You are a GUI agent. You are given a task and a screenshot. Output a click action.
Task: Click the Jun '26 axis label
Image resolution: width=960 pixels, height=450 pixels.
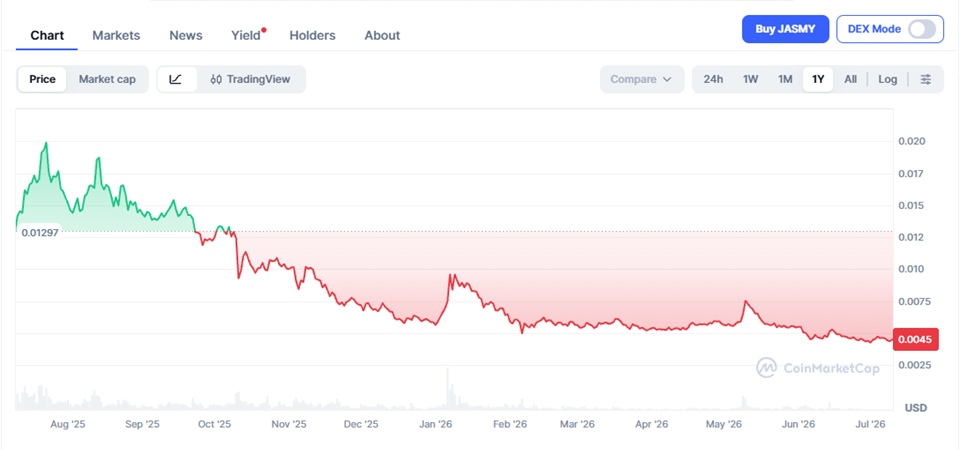(x=799, y=424)
